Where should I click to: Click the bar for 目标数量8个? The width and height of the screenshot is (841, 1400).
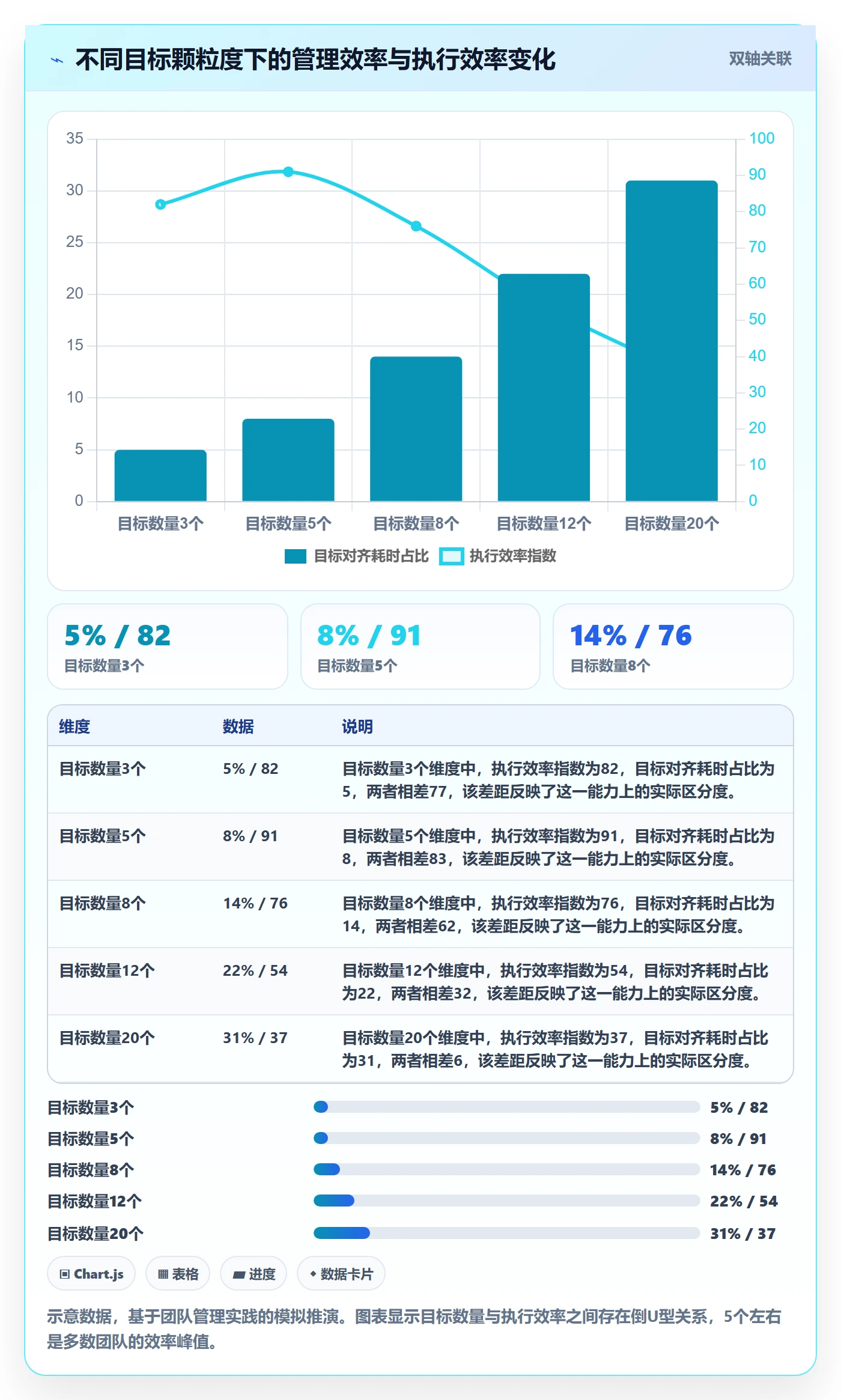[x=416, y=428]
